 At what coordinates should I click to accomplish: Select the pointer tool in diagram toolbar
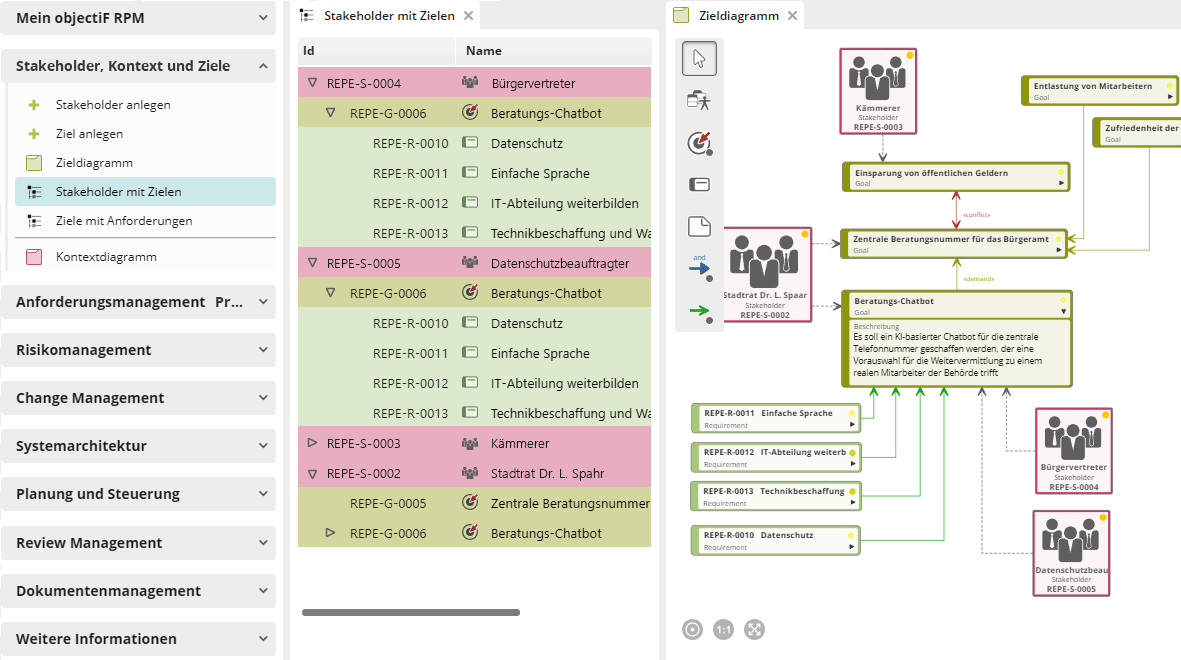coord(699,59)
